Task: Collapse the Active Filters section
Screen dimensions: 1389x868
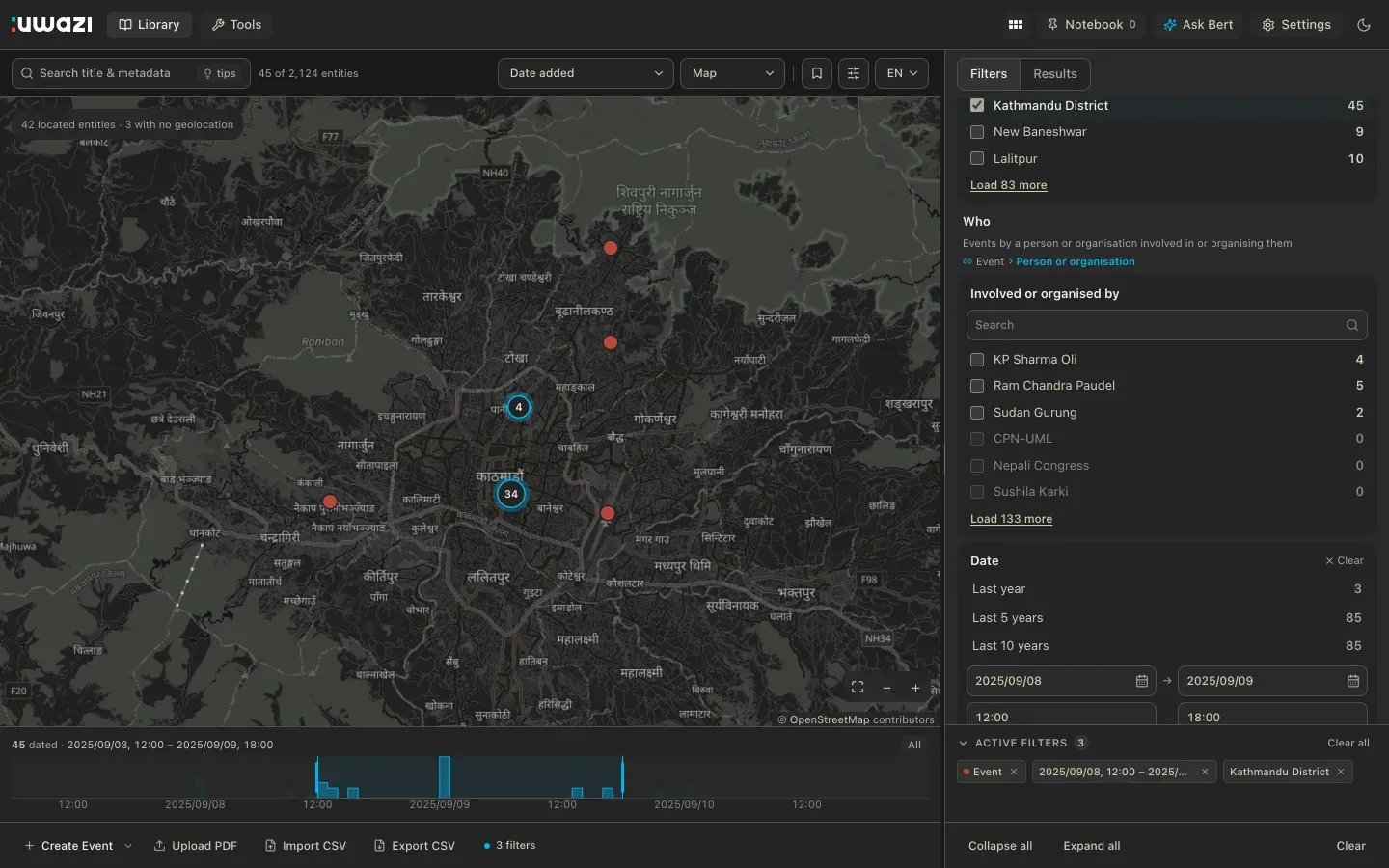Action: click(x=963, y=744)
